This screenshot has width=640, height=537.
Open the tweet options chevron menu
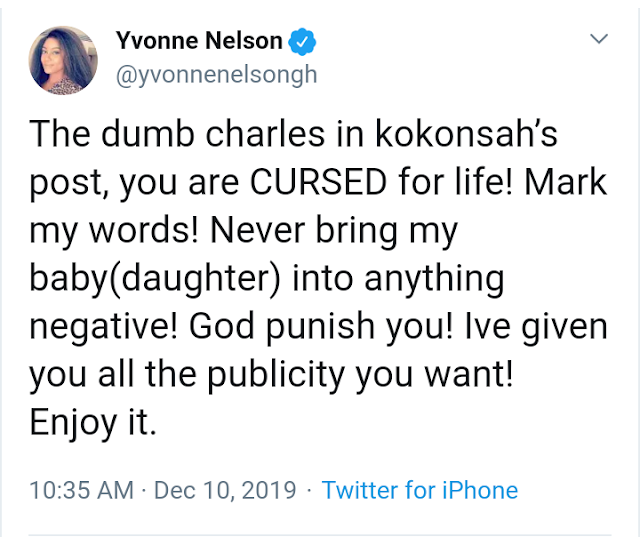click(599, 38)
